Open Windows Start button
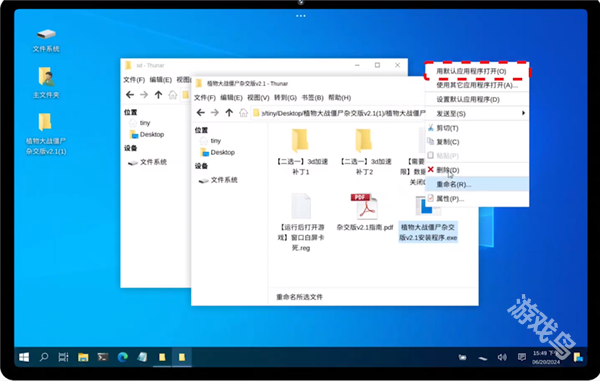Screen dimensions: 600x381 point(24,357)
